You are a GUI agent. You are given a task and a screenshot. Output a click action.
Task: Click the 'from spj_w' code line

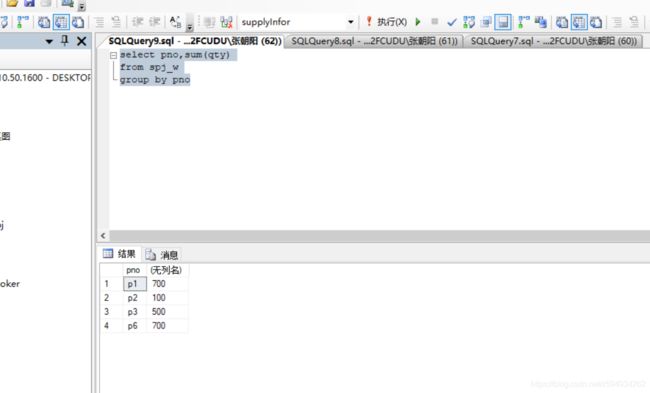[x=149, y=67]
